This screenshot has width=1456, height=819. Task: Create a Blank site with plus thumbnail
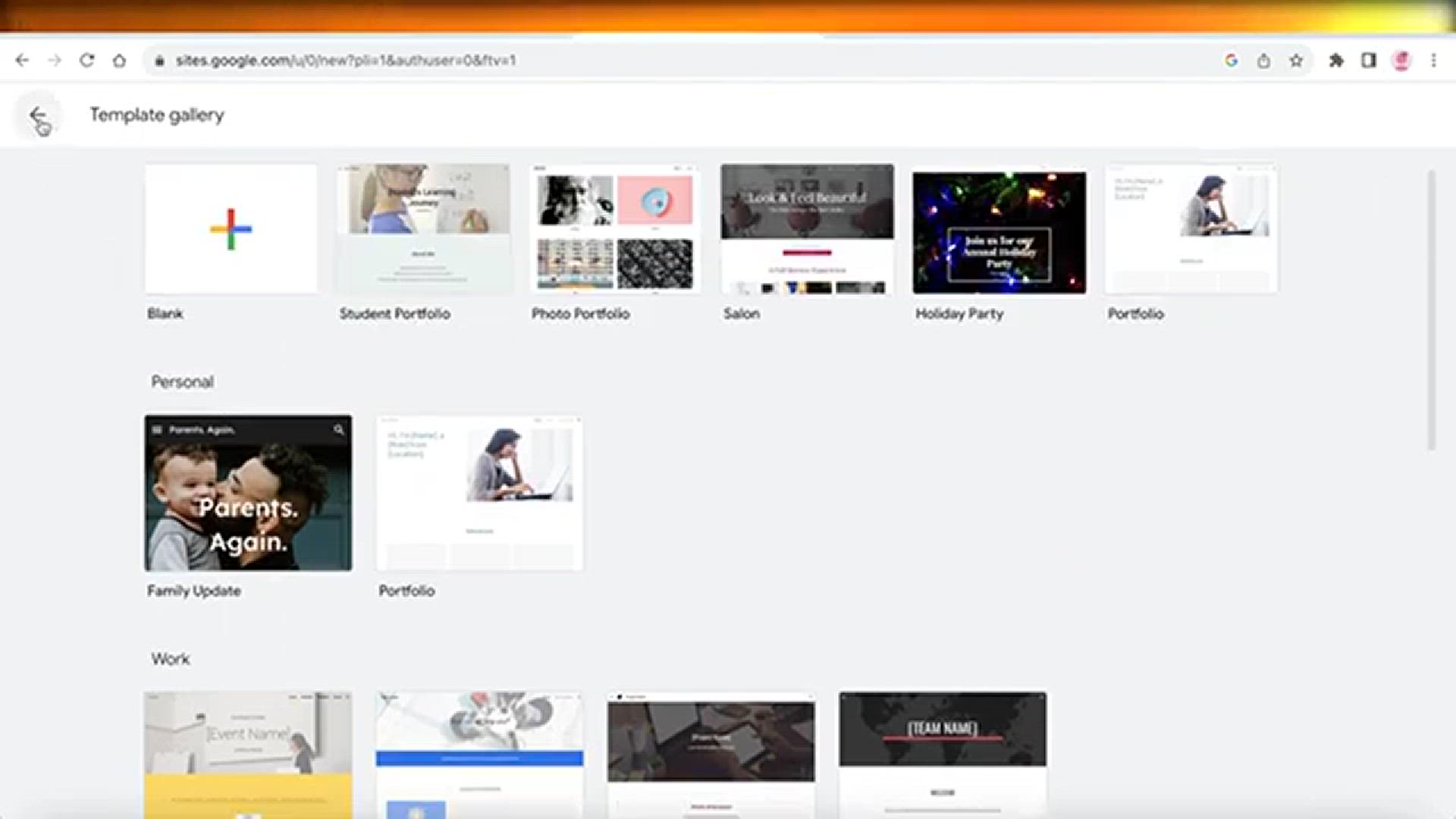coord(231,229)
